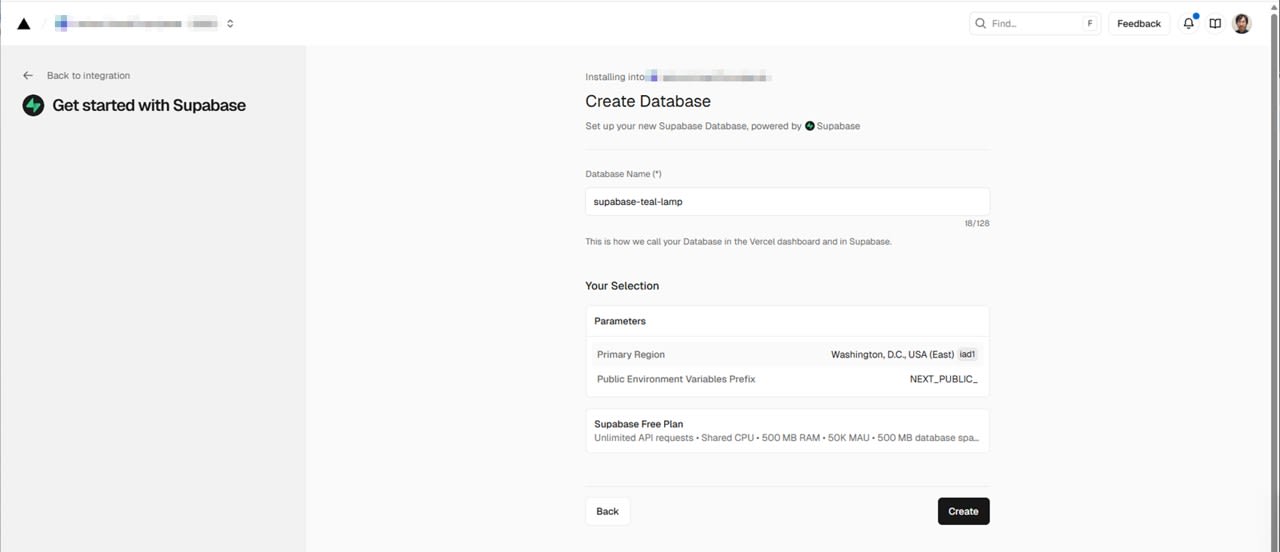Click the Your Selection heading
Screen dimensions: 1280x552
(622, 285)
